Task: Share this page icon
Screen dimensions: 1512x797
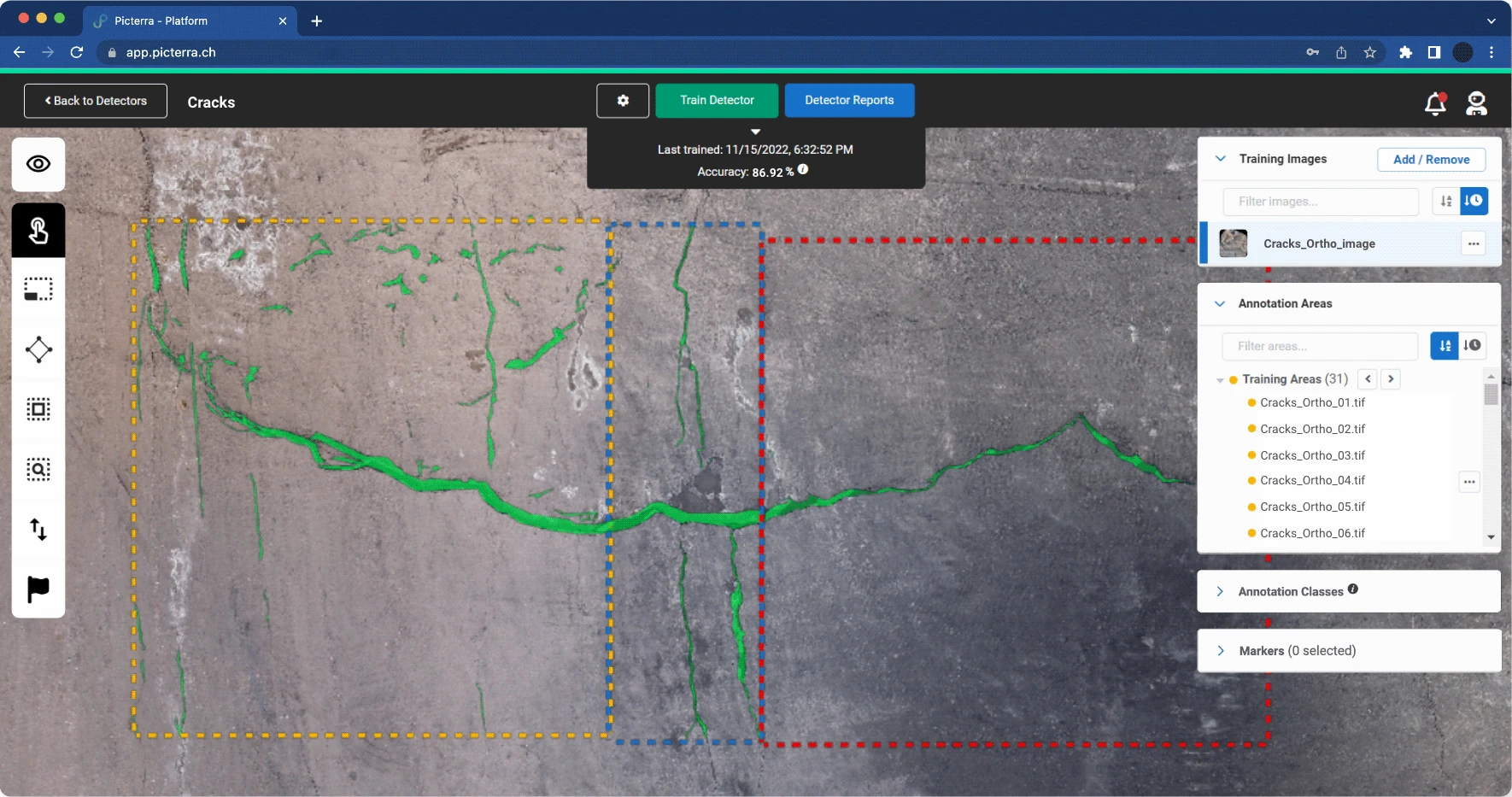Action: point(1341,52)
